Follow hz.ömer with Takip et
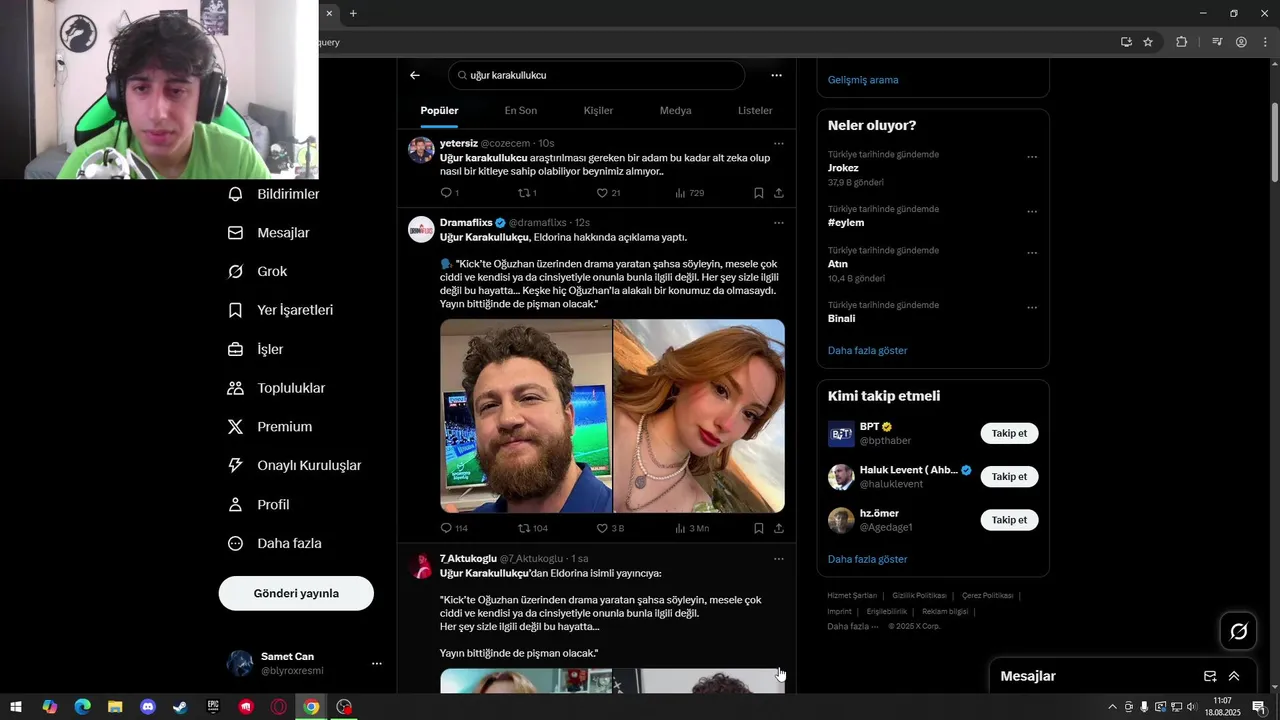Screen dimensions: 1280x720 pyautogui.click(x=1009, y=520)
